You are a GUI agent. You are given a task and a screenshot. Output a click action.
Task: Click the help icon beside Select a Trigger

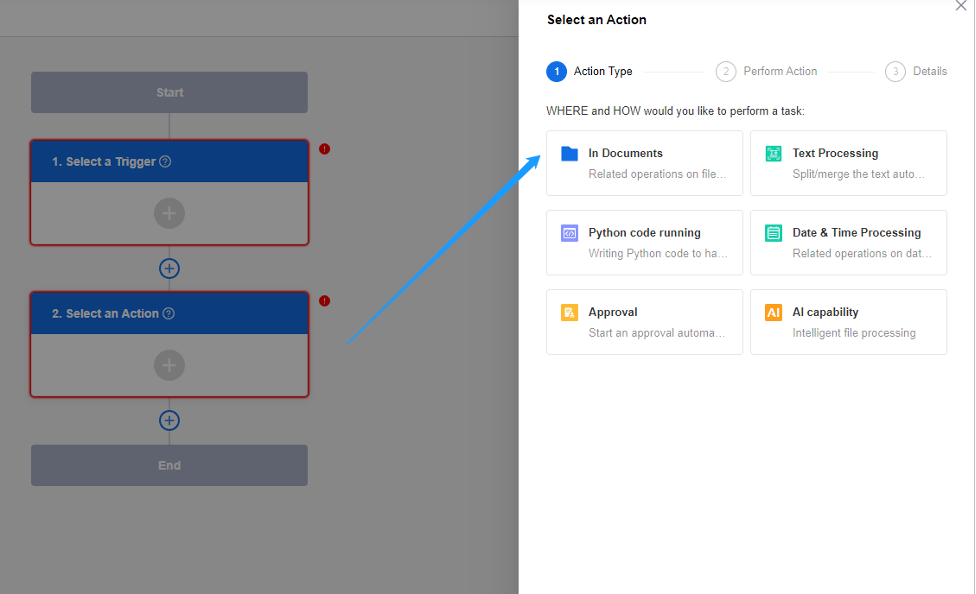pyautogui.click(x=165, y=162)
